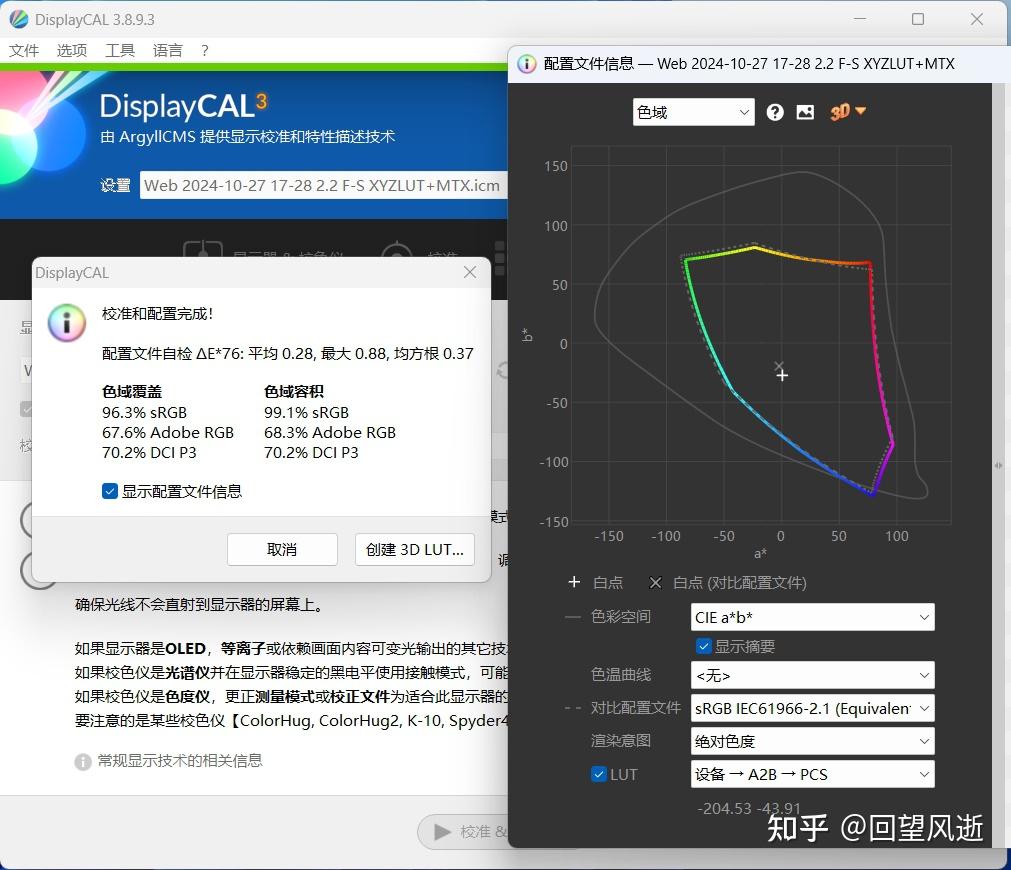
Task: Open the 对比配置文件 sRGB IEC61966-2.1 dropdown
Action: pos(812,708)
